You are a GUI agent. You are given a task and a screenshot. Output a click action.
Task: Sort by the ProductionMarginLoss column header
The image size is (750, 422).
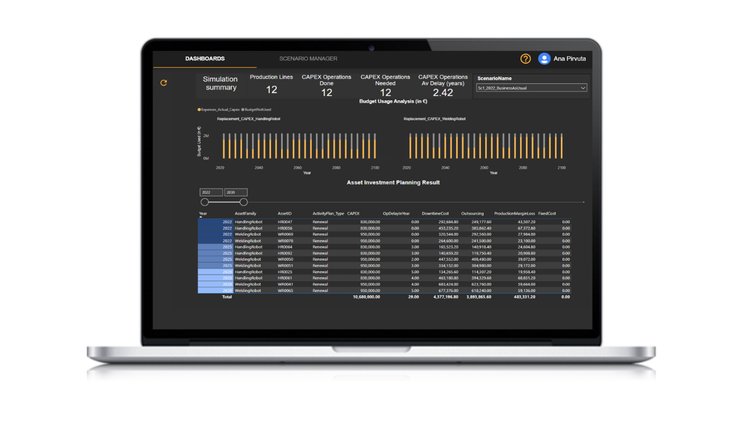(514, 213)
